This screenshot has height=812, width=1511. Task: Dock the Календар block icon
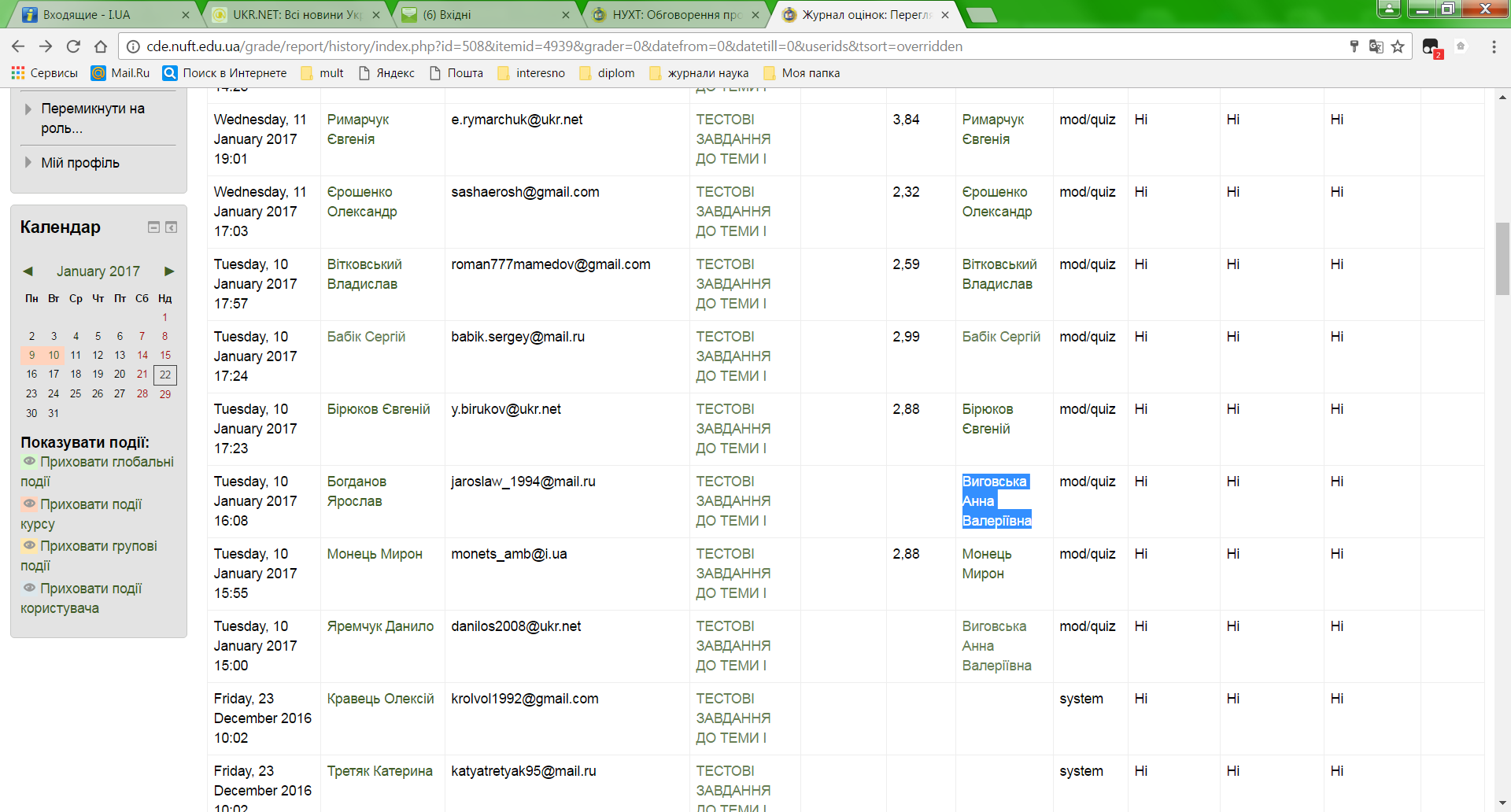click(171, 227)
